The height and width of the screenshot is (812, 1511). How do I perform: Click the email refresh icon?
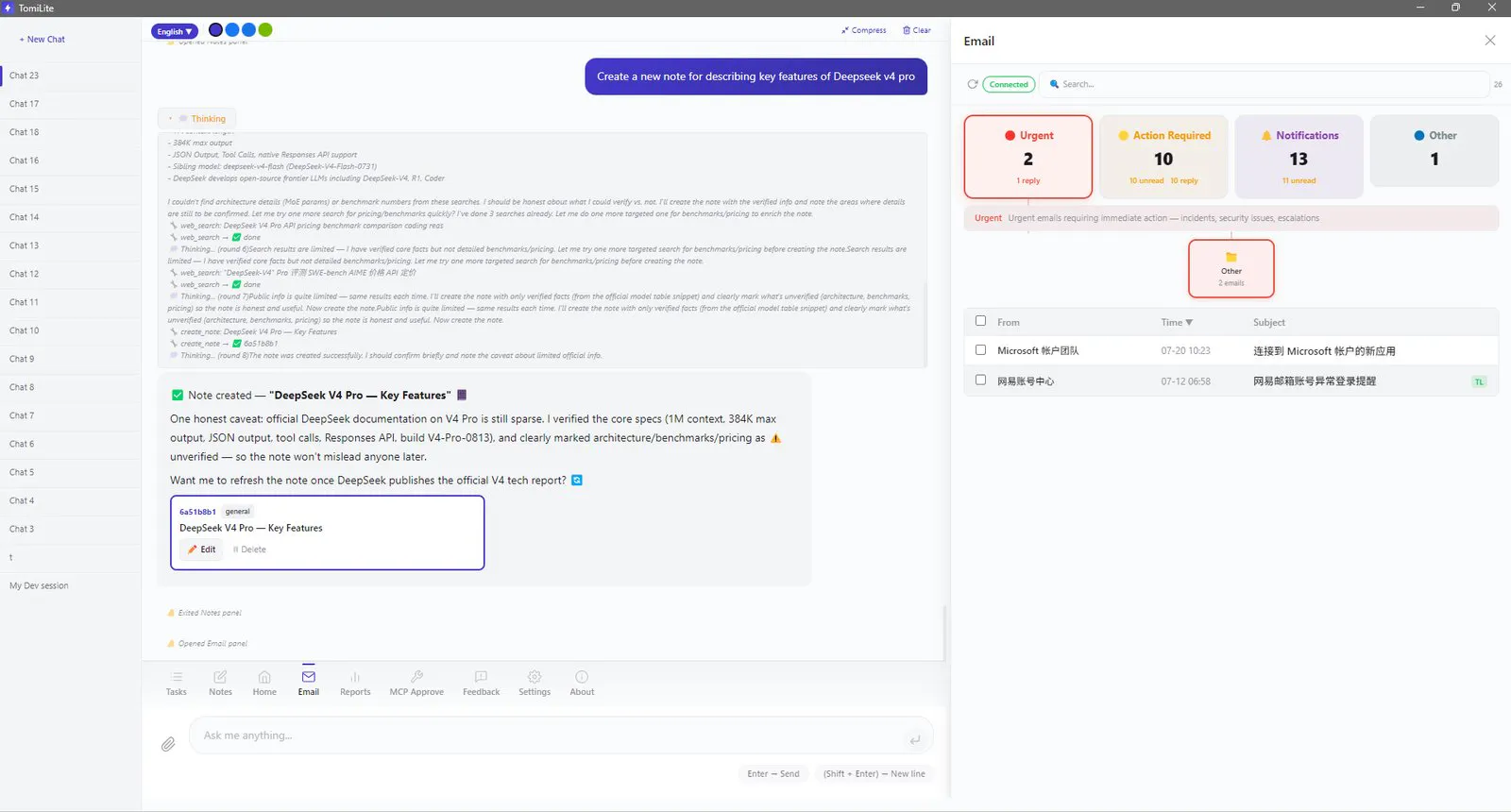973,84
